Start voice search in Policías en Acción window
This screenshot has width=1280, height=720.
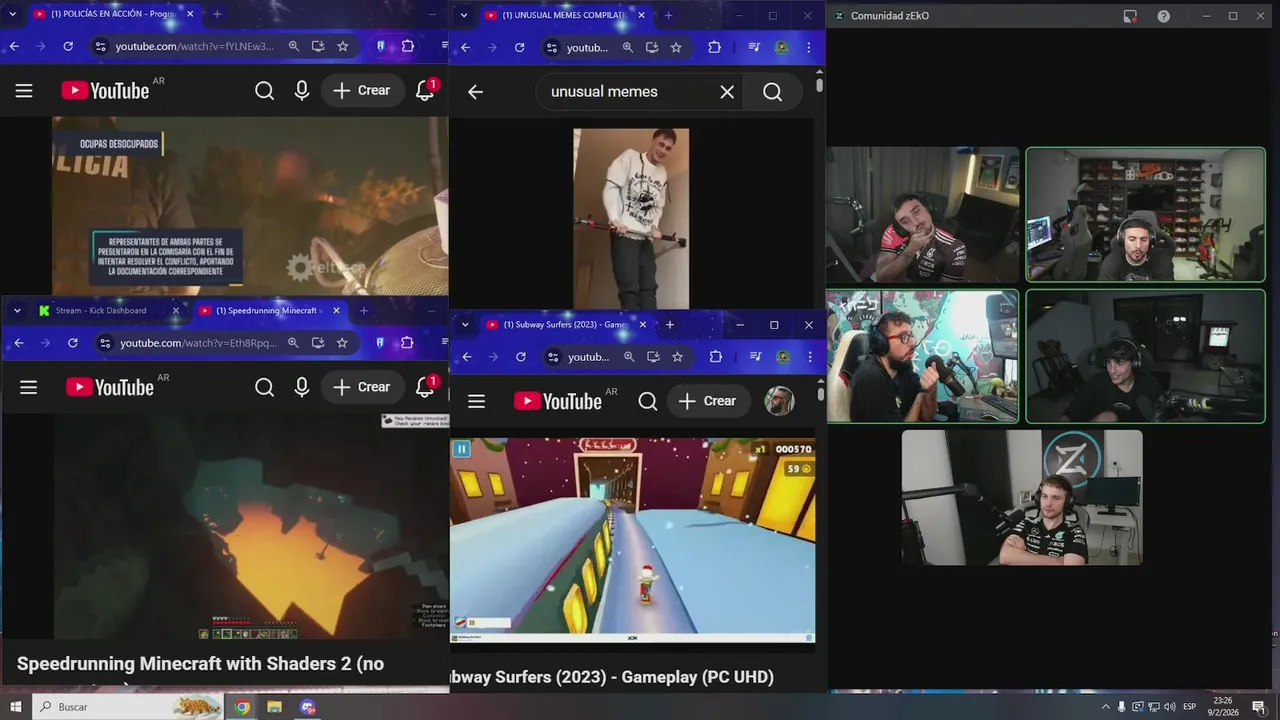click(302, 91)
